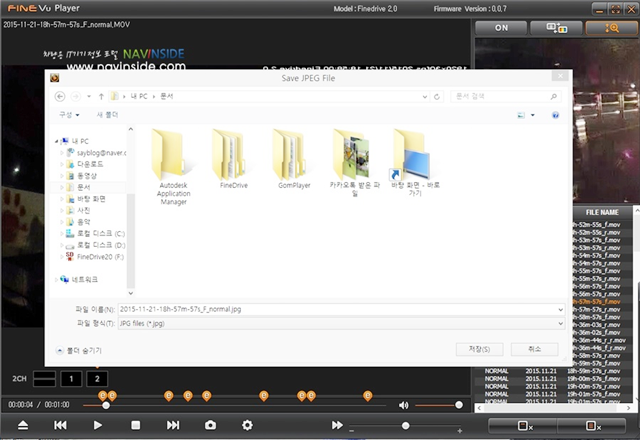Open the FineDrive folder
640x440 pixels.
point(233,159)
